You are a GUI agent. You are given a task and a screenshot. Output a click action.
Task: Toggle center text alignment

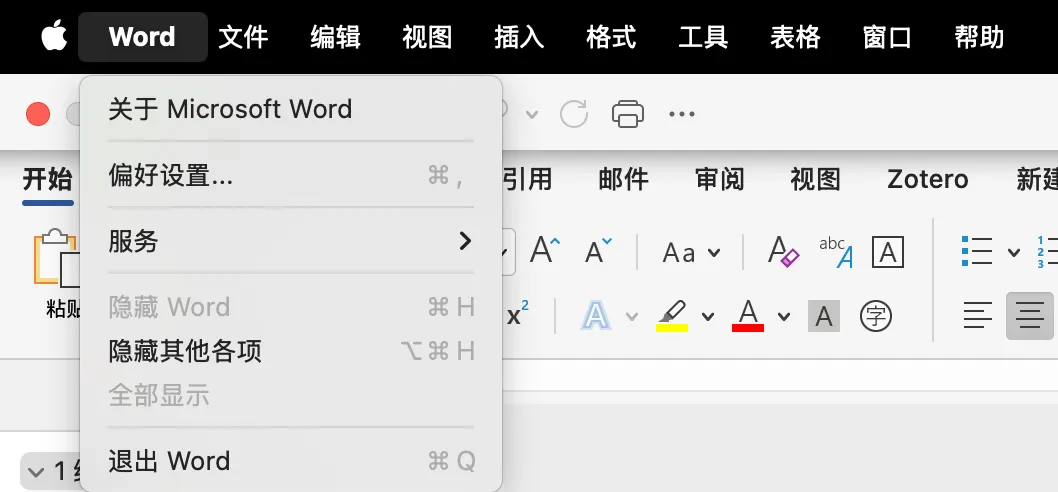pos(1030,316)
